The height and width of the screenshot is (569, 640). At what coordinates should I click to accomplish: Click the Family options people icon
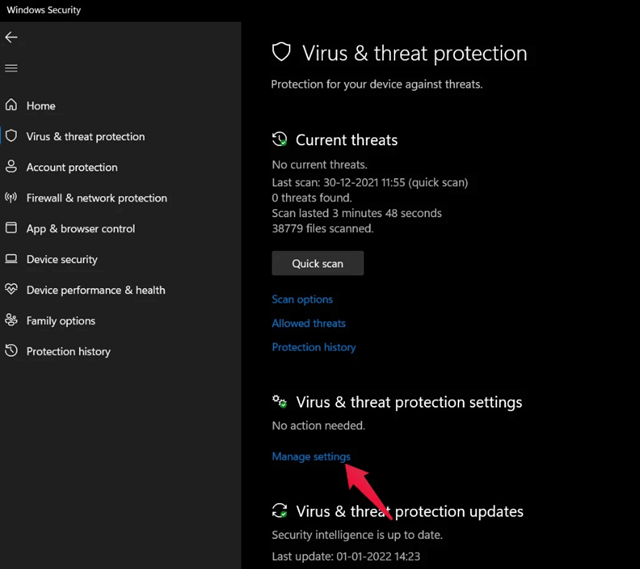(11, 321)
